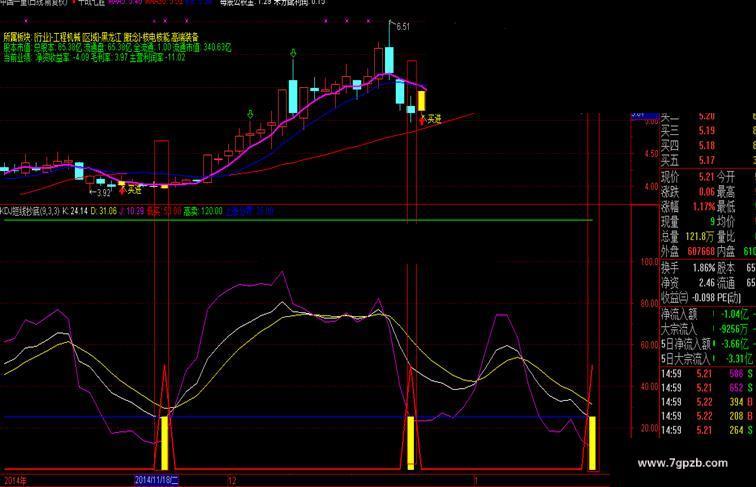Click the 4.00 price axis label
This screenshot has width=756, height=487.
651,186
